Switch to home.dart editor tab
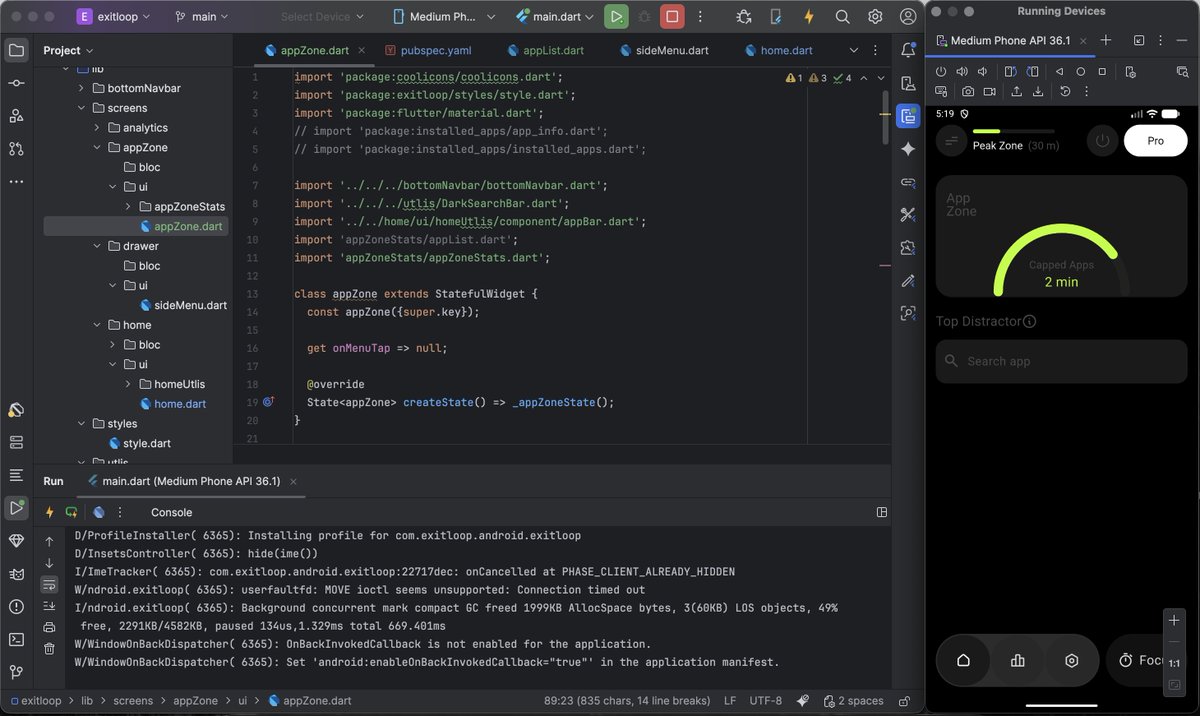1200x716 pixels. point(777,50)
